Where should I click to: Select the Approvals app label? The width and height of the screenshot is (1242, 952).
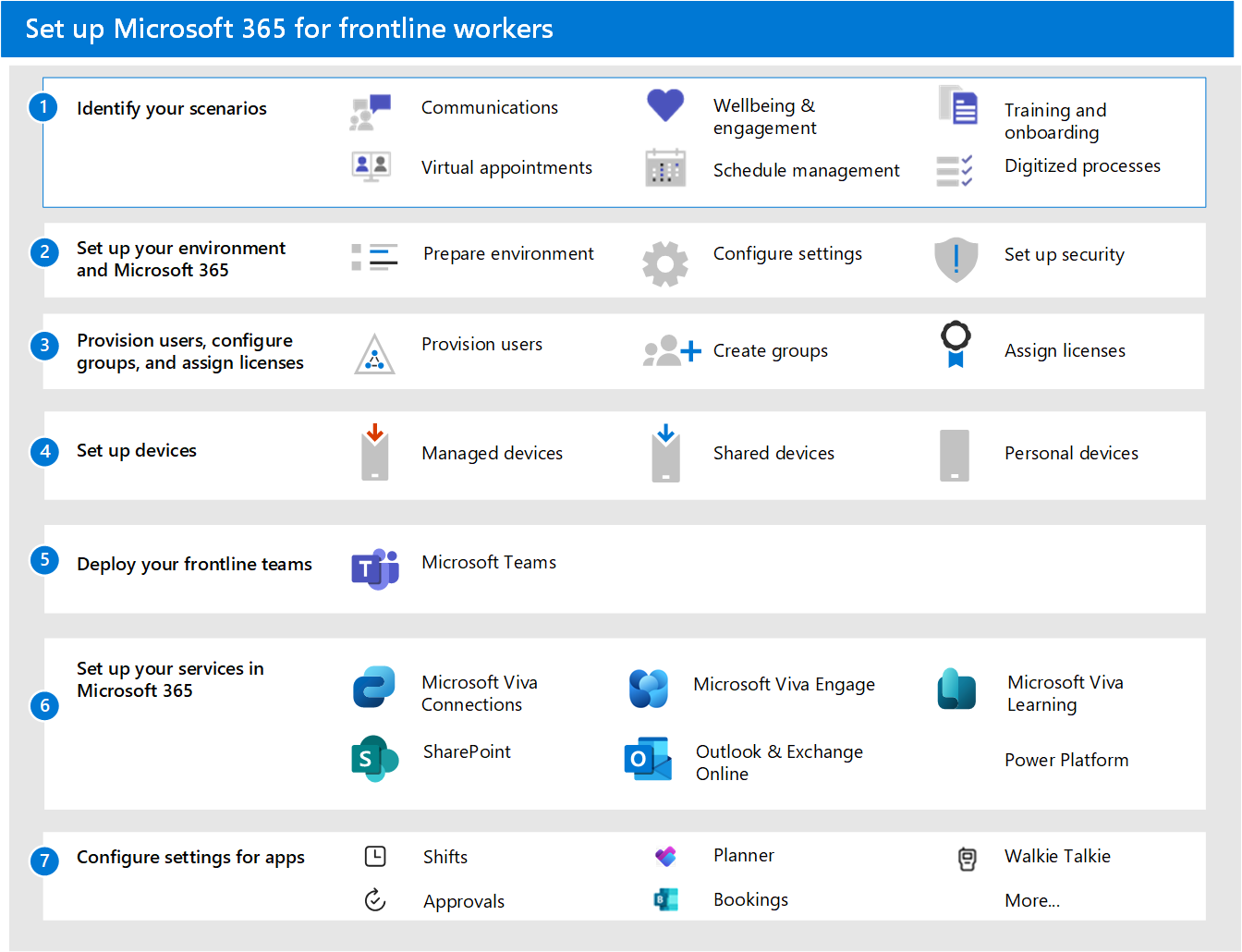click(x=464, y=901)
